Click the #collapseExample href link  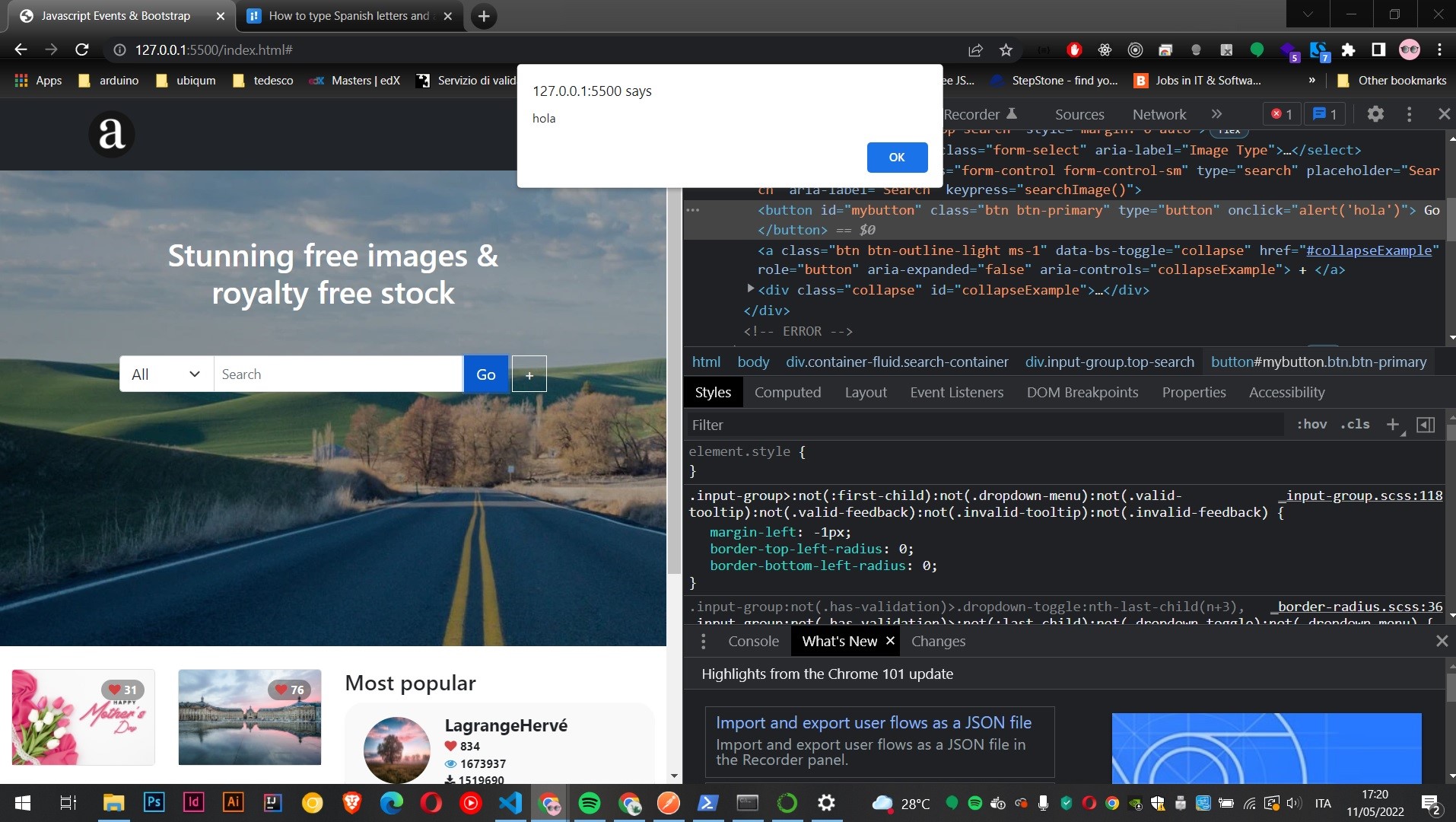pyautogui.click(x=1369, y=250)
